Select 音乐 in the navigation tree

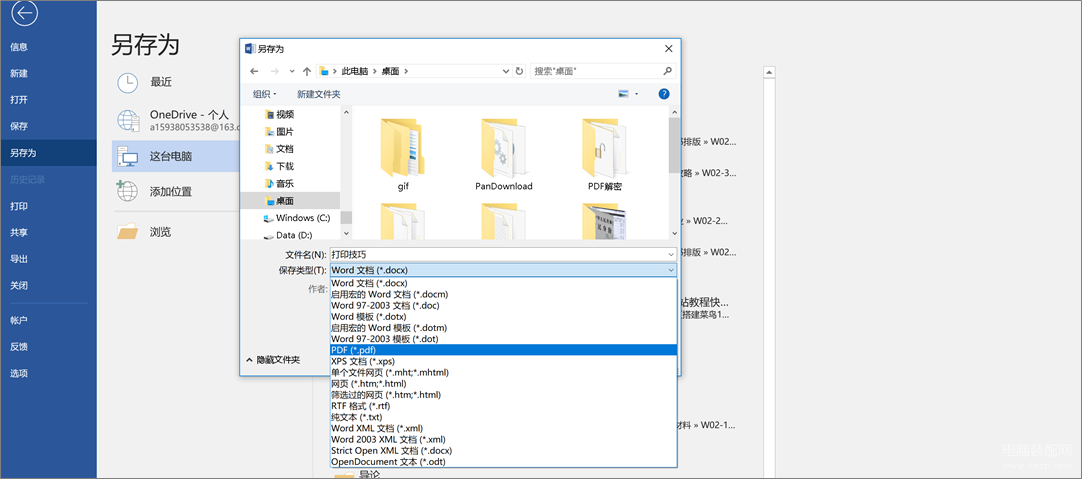pos(285,184)
